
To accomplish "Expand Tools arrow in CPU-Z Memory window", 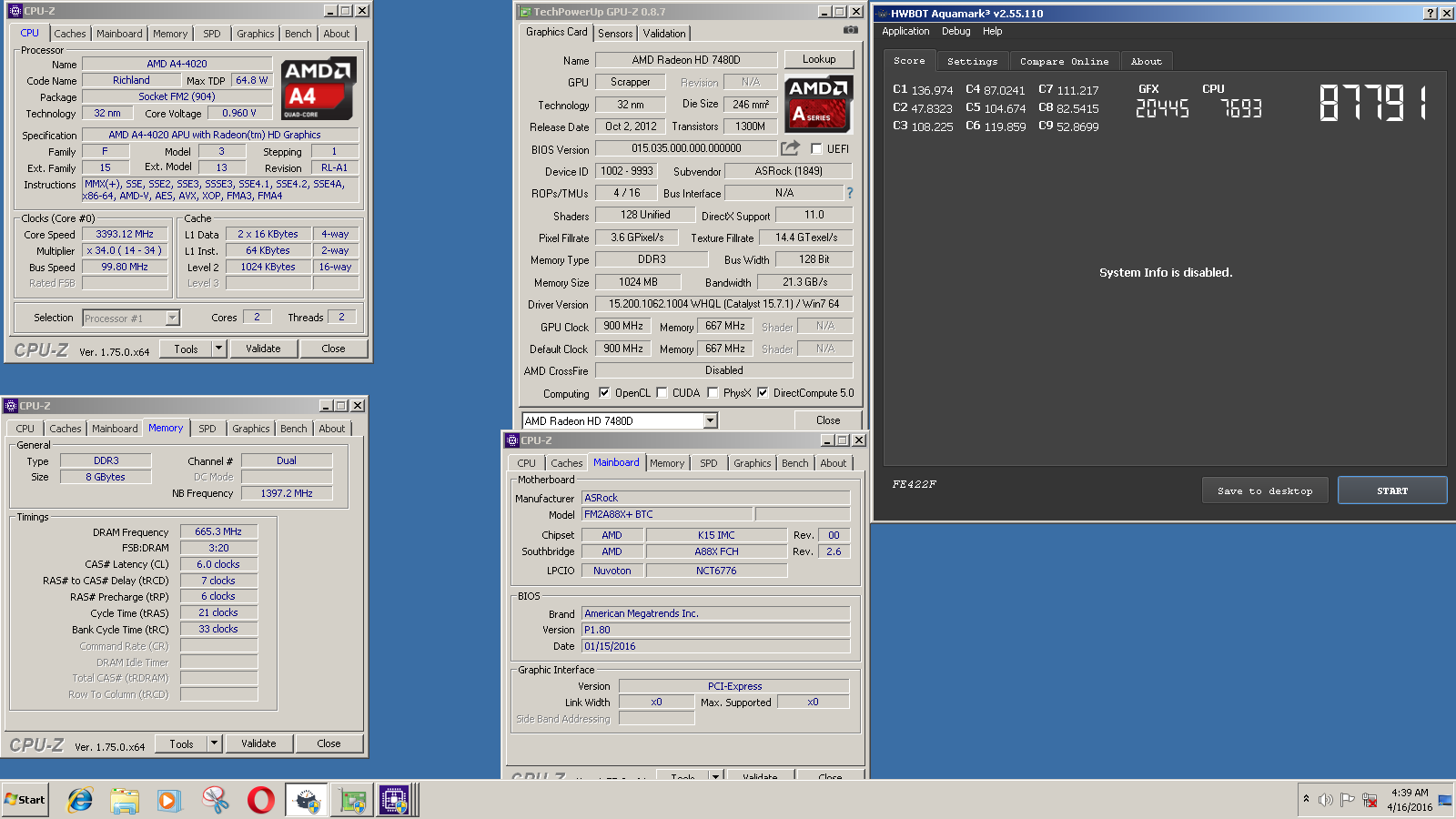I will click(214, 743).
